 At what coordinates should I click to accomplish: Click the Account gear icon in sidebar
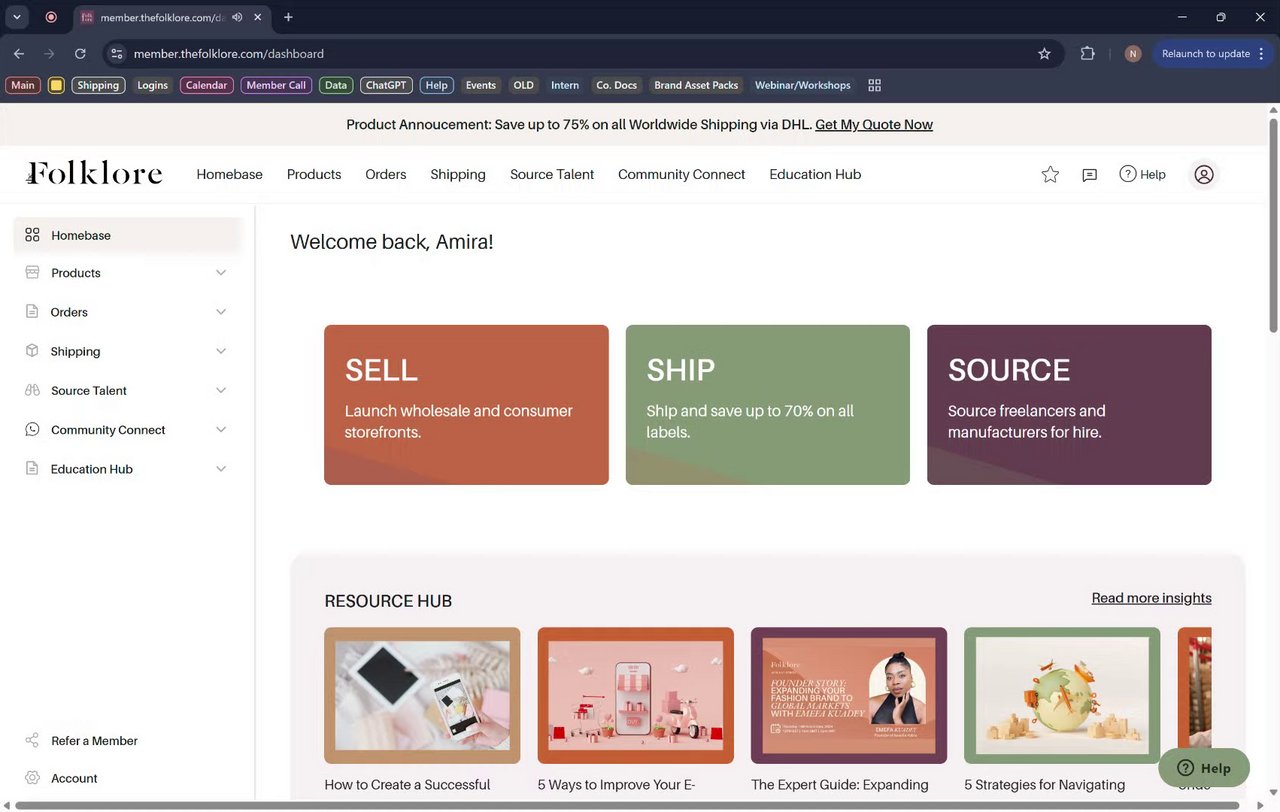coord(32,778)
